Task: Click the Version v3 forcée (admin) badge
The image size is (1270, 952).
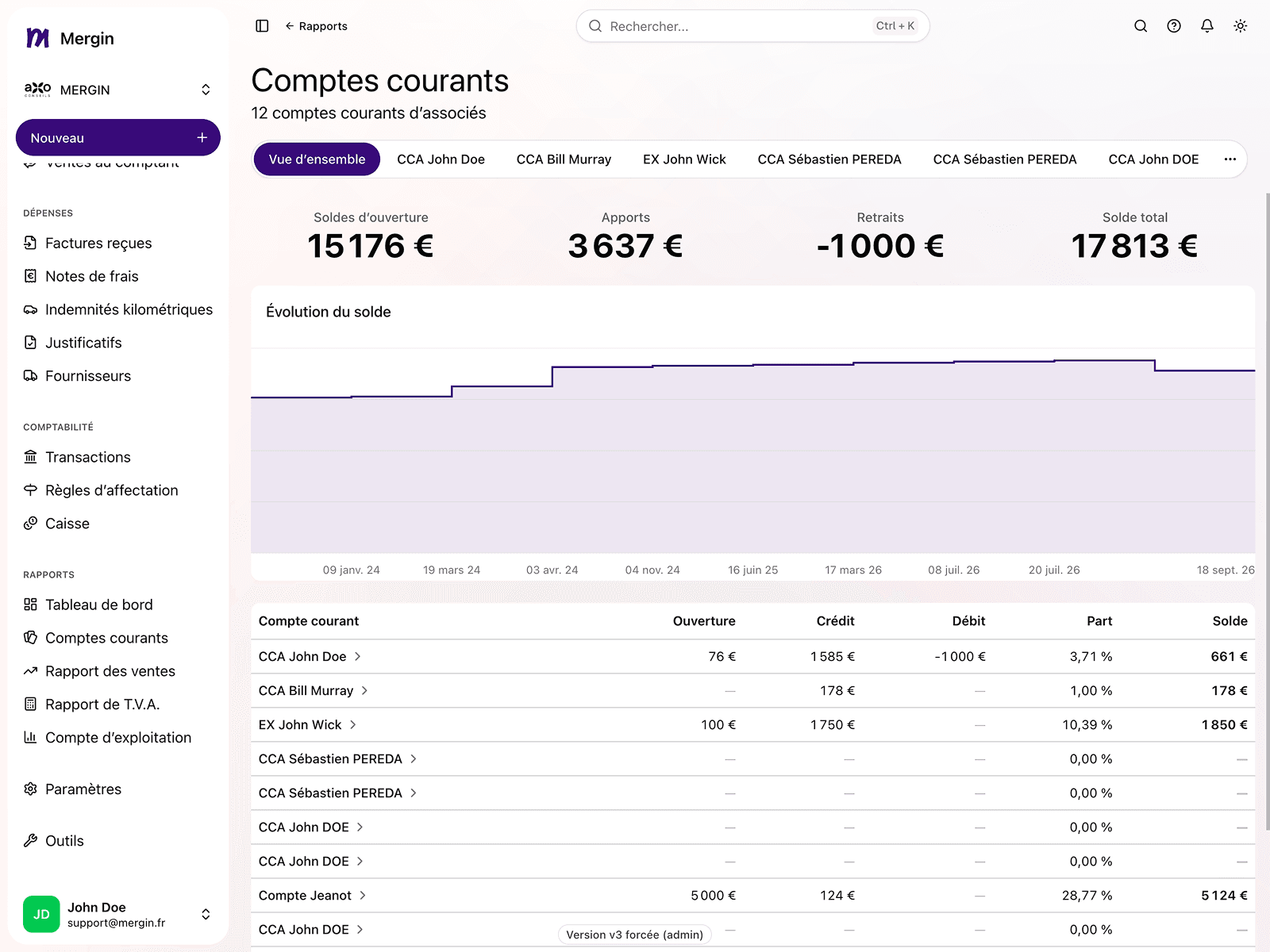Action: (x=635, y=935)
